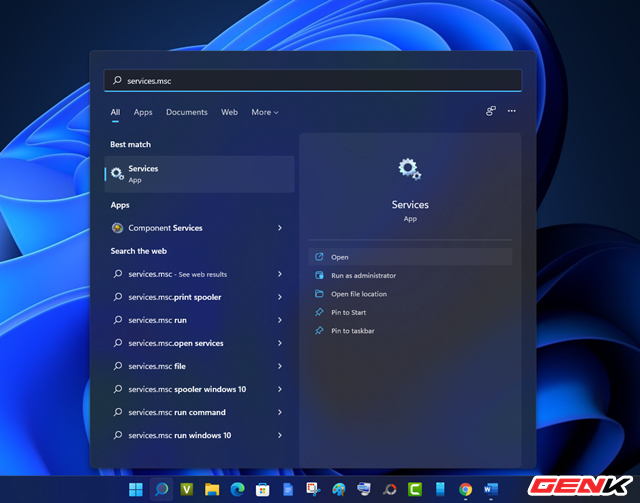Click the Component Services icon
Viewport: 640px width, 503px height.
[x=118, y=228]
